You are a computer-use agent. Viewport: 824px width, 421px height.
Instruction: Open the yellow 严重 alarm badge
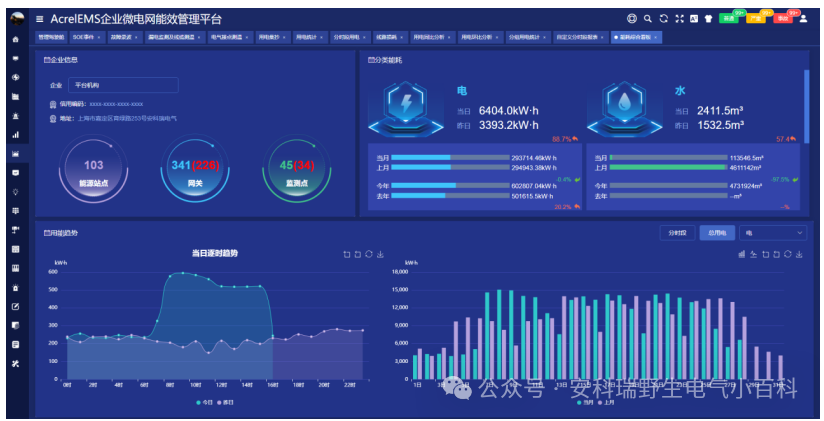click(756, 18)
